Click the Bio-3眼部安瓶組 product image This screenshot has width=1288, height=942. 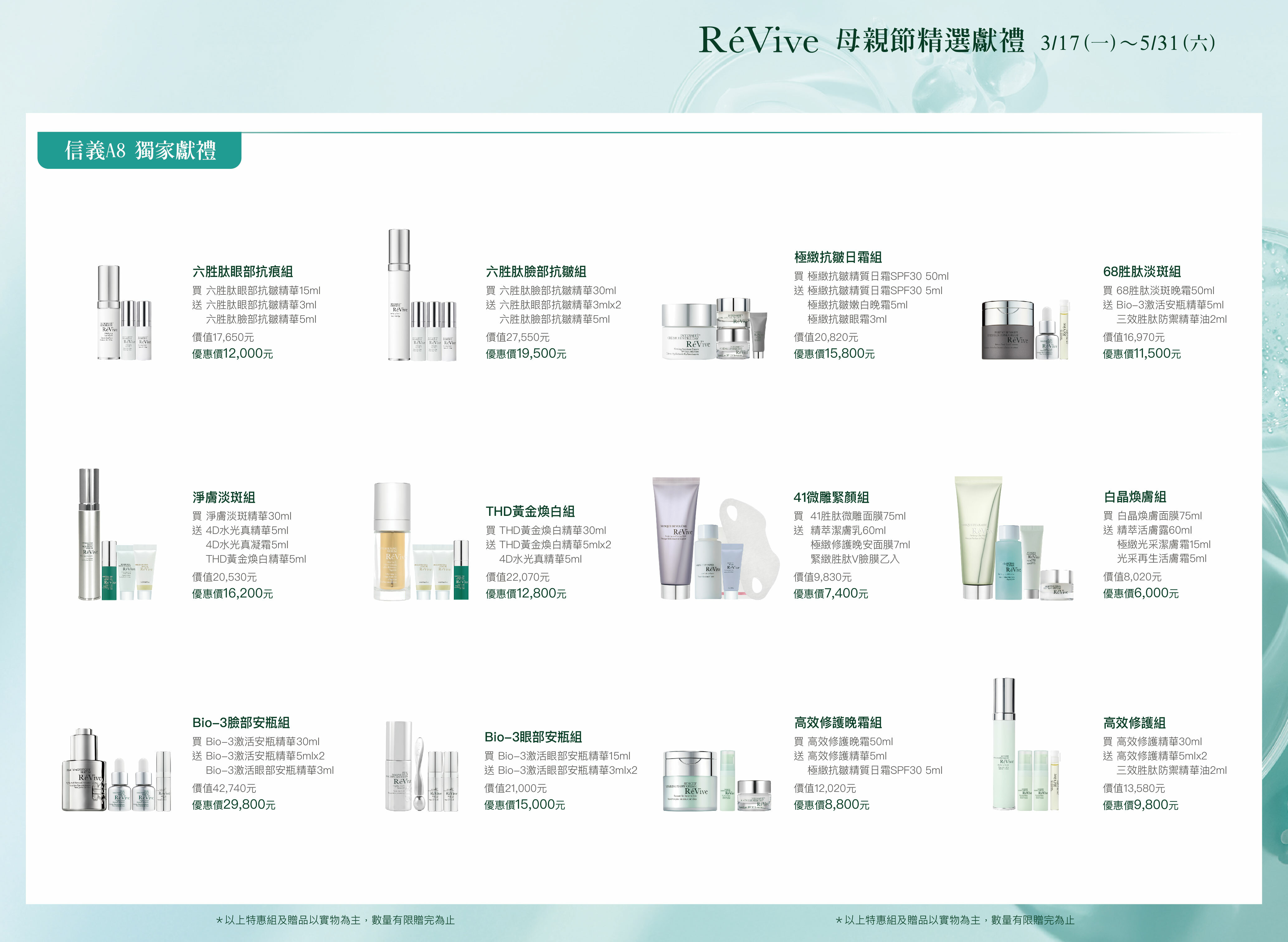tap(421, 766)
